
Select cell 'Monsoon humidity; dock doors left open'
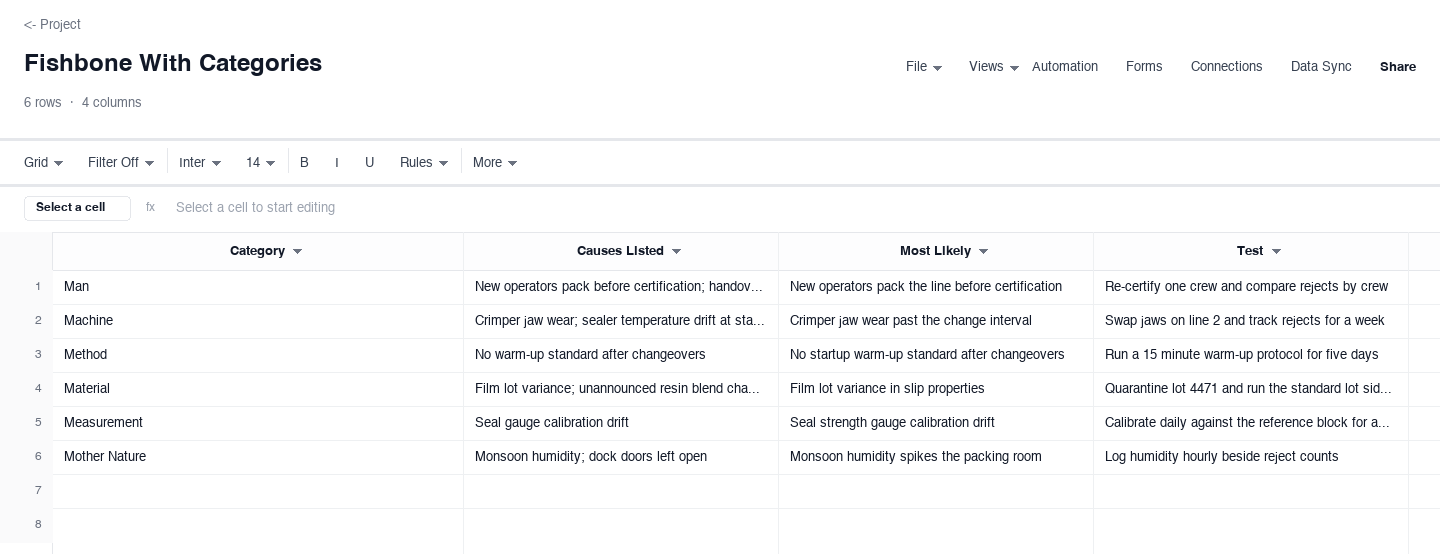pyautogui.click(x=621, y=457)
